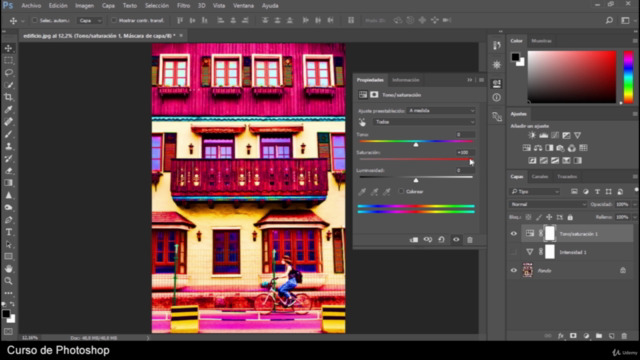Show the Intensidad 1 layer

tap(513, 252)
